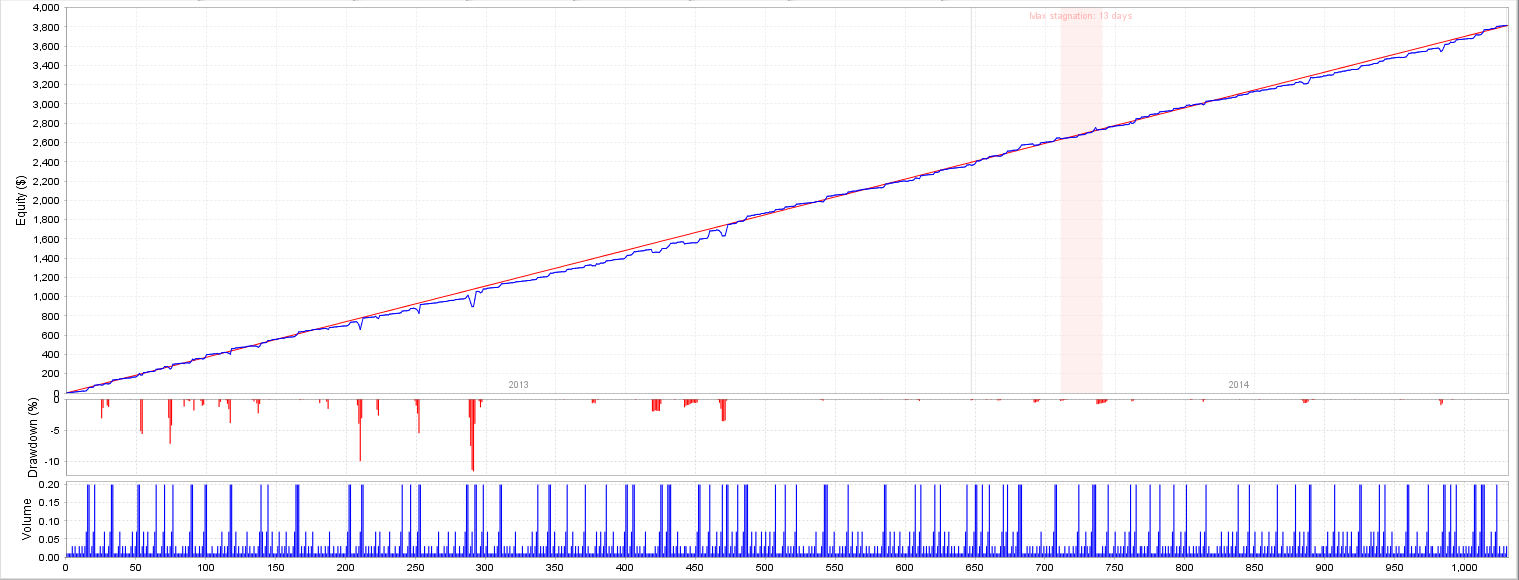Click the 1,400 equity axis value
This screenshot has height=580, width=1519.
(x=45, y=258)
